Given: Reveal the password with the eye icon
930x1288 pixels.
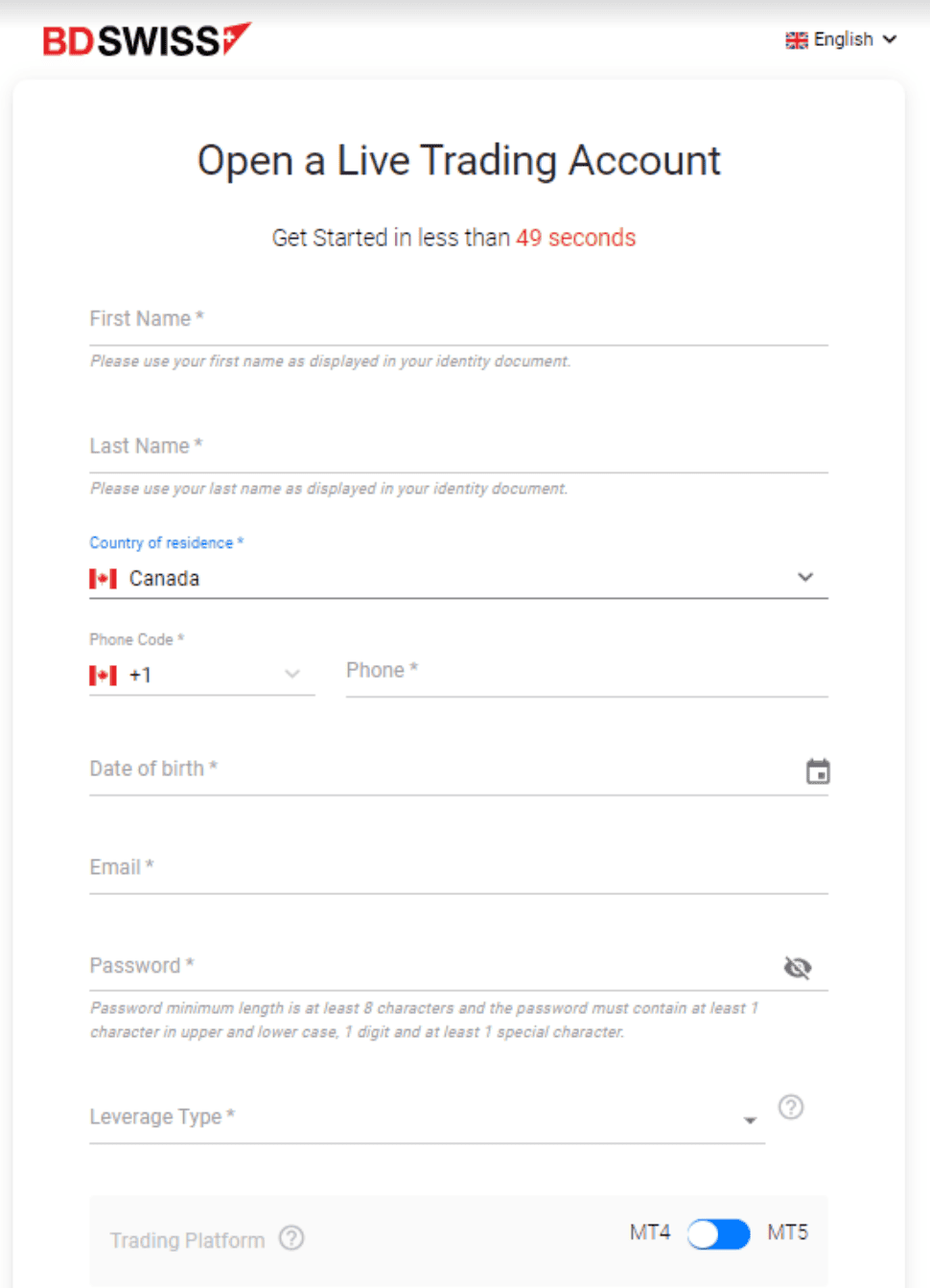Looking at the screenshot, I should pyautogui.click(x=797, y=967).
